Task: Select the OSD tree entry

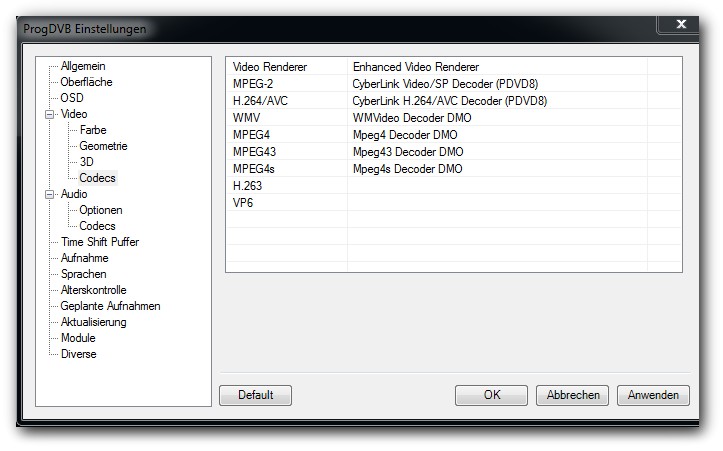Action: [72, 98]
